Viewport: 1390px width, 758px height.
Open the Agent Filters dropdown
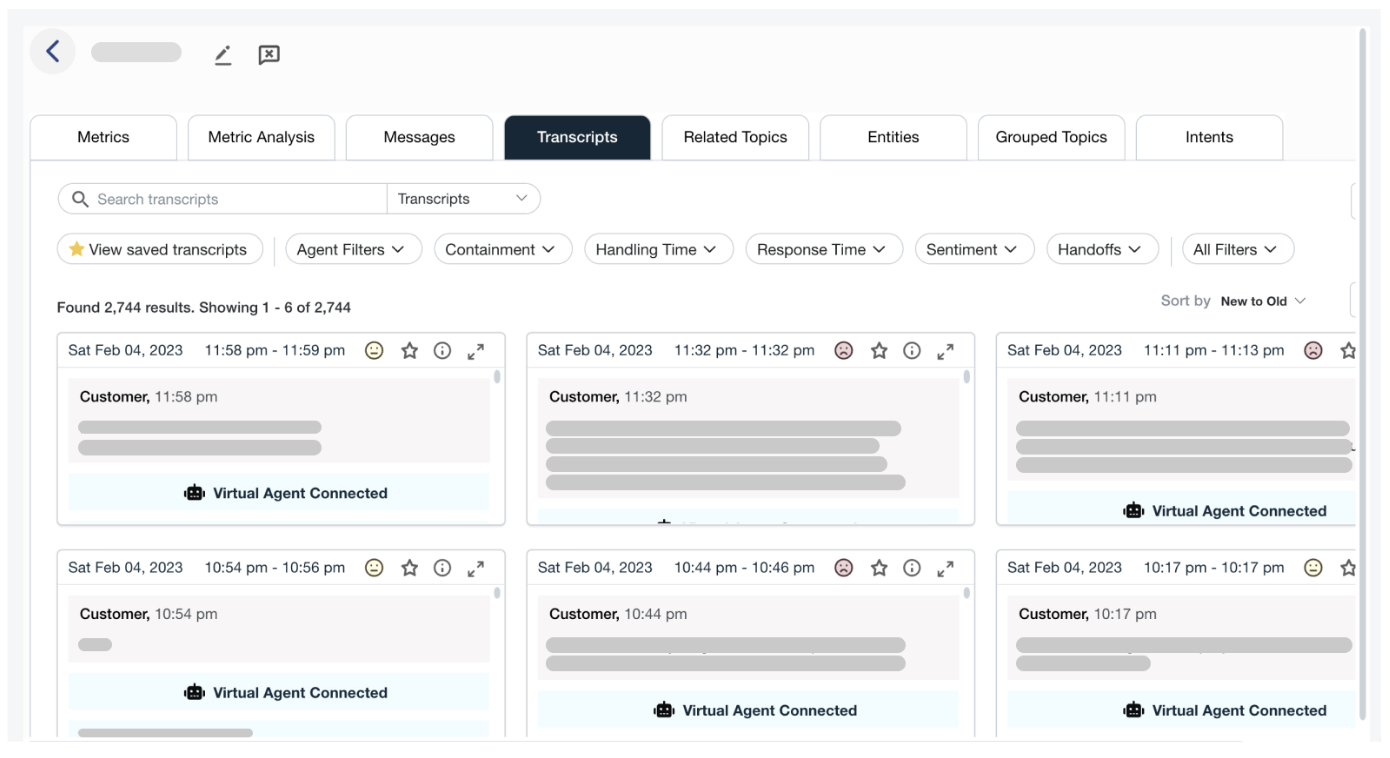[351, 249]
